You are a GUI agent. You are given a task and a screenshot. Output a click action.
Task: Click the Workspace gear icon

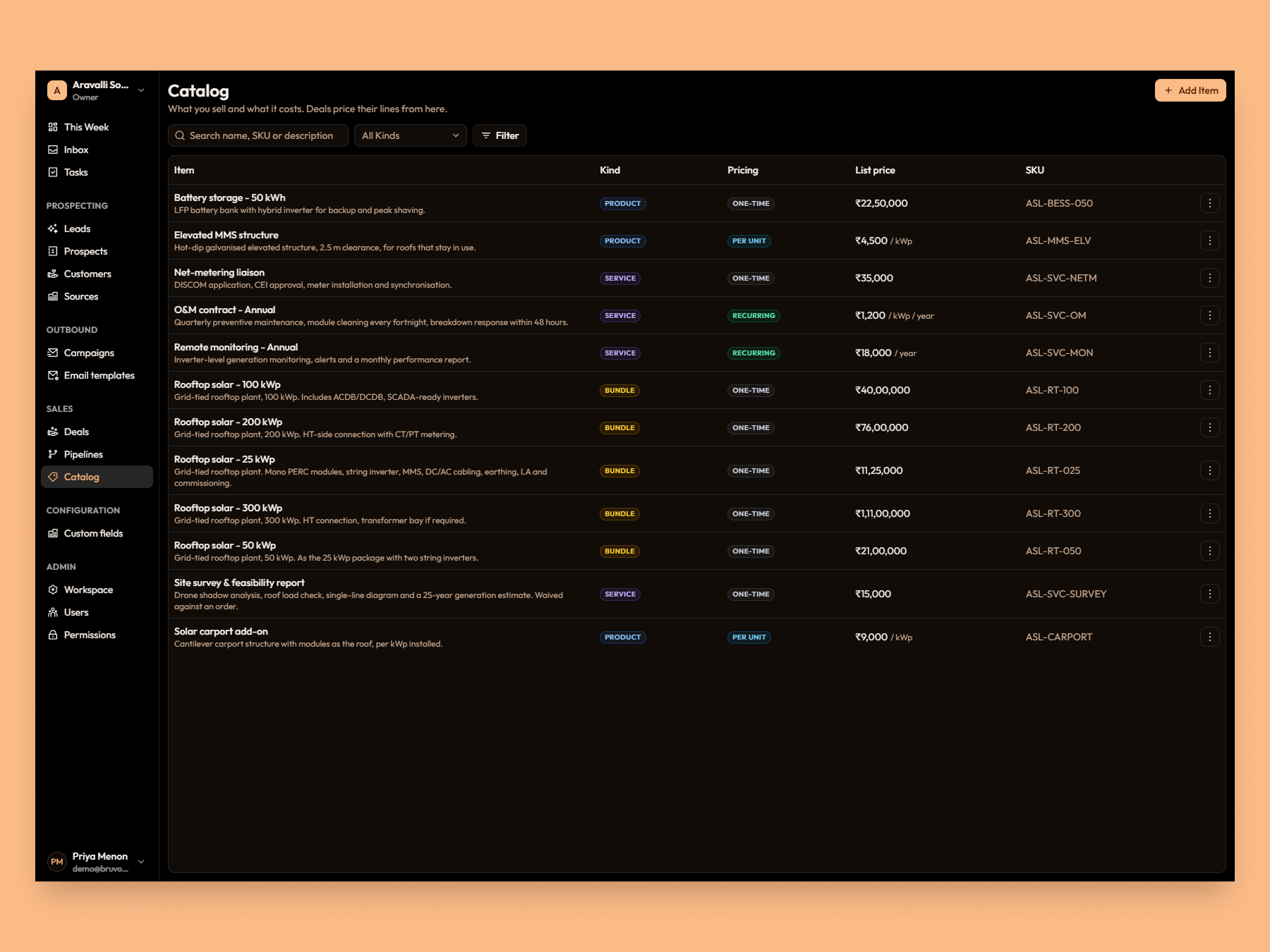53,590
